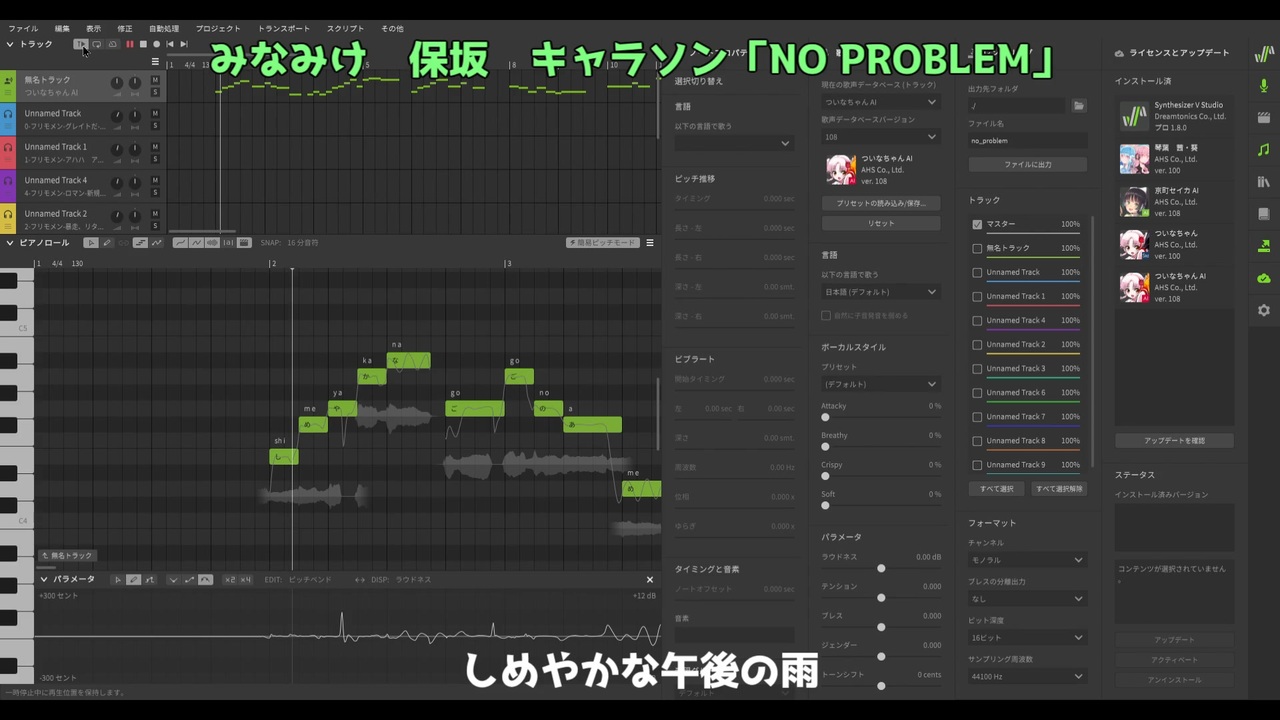Click the x2 zoom button in parameter panel
The height and width of the screenshot is (720, 1280).
[230, 580]
